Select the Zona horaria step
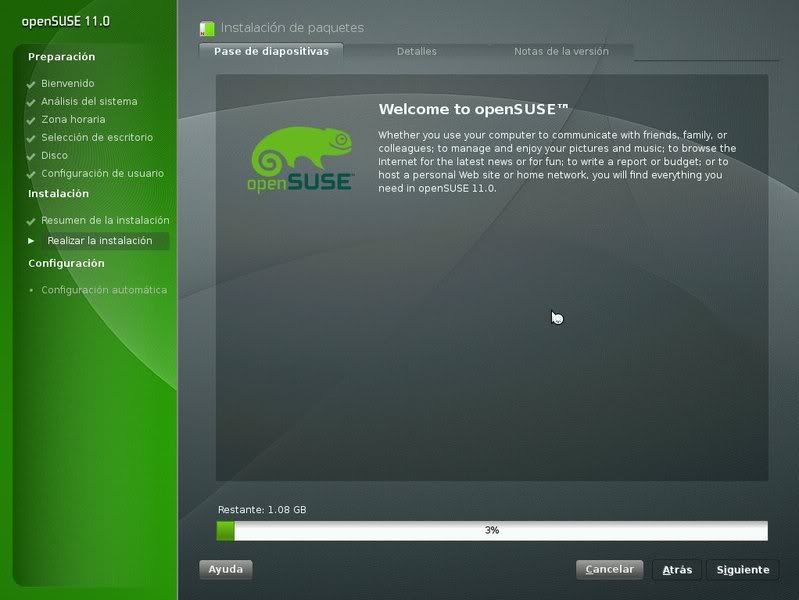Image resolution: width=799 pixels, height=600 pixels. (x=73, y=119)
